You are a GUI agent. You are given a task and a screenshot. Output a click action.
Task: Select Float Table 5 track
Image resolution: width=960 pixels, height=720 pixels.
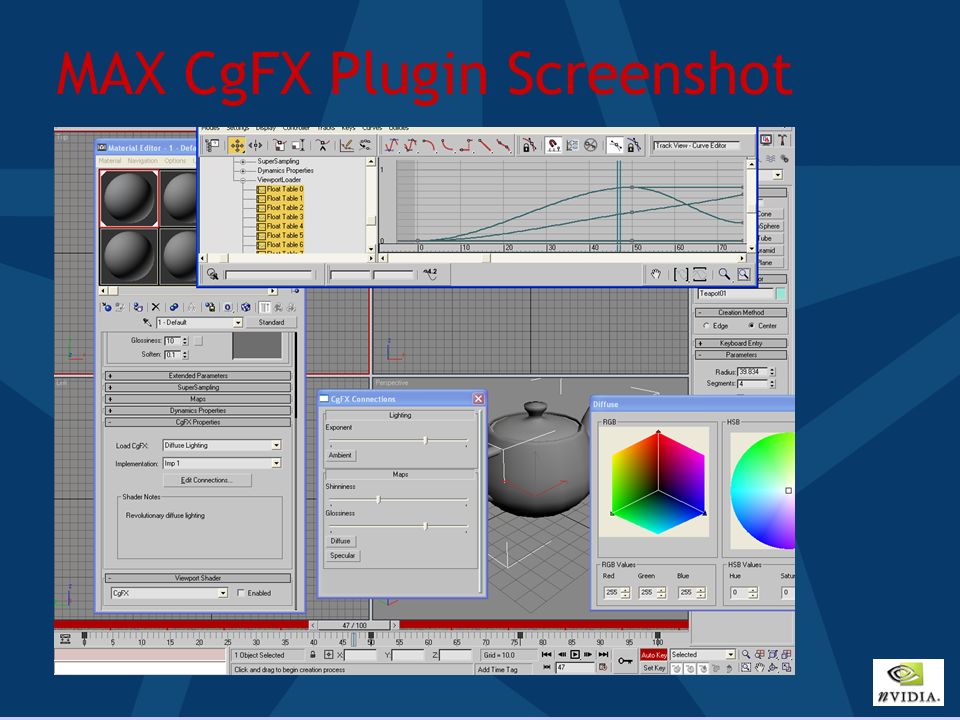280,235
